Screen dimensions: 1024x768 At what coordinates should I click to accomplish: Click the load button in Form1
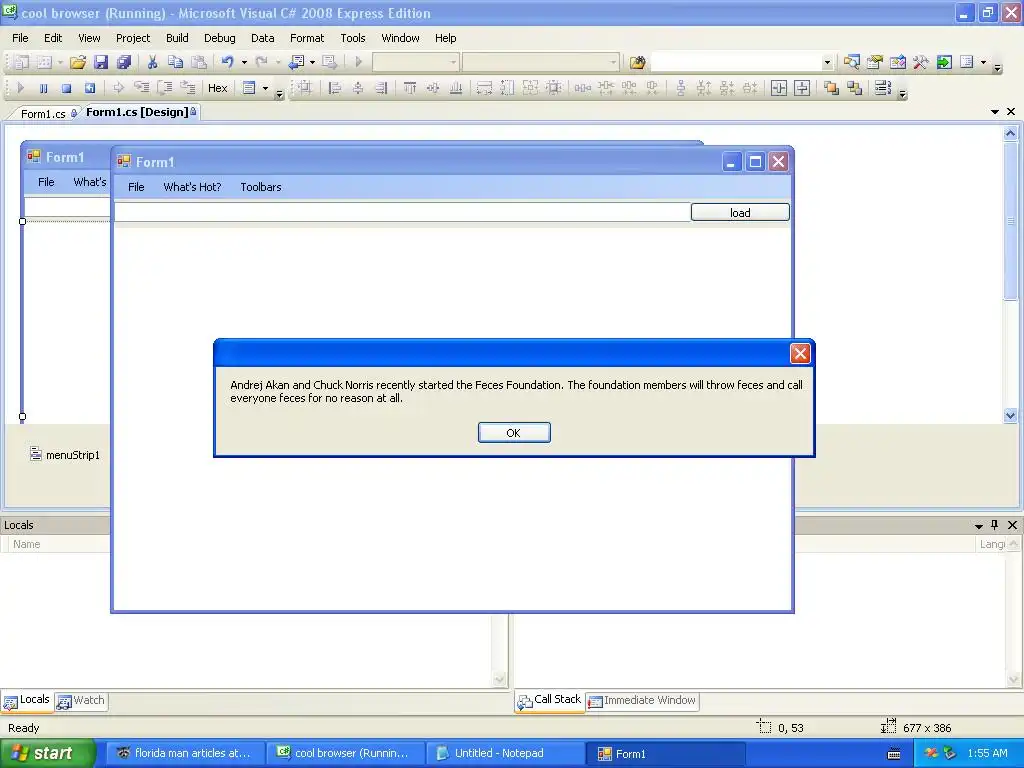click(740, 212)
